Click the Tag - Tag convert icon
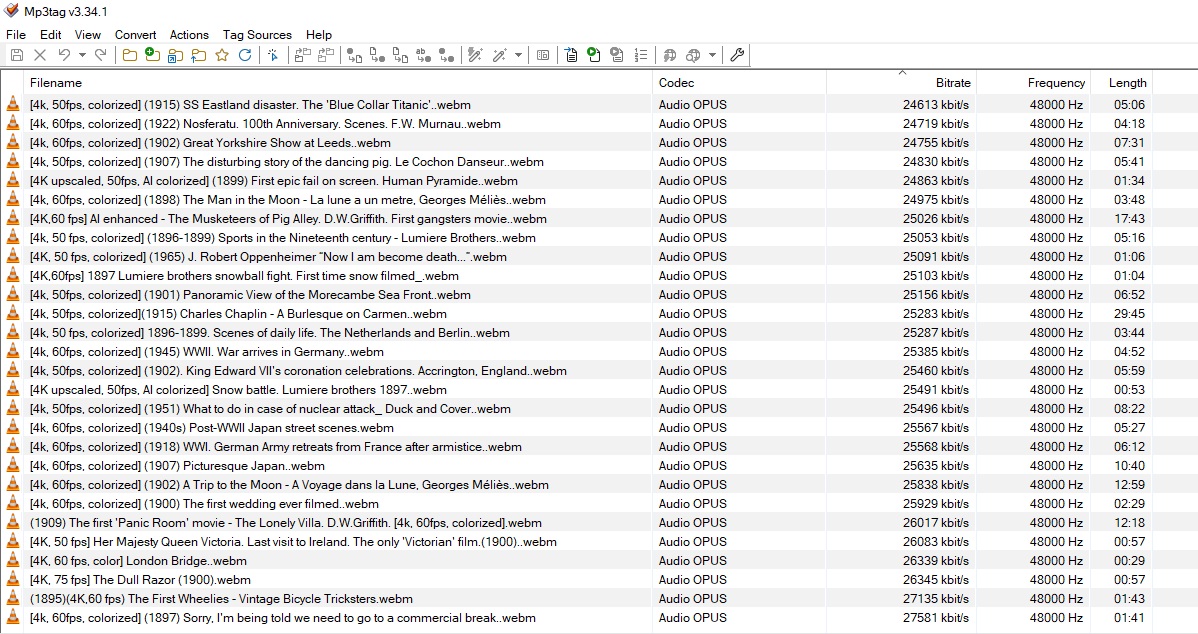The width and height of the screenshot is (1198, 634). [x=447, y=55]
